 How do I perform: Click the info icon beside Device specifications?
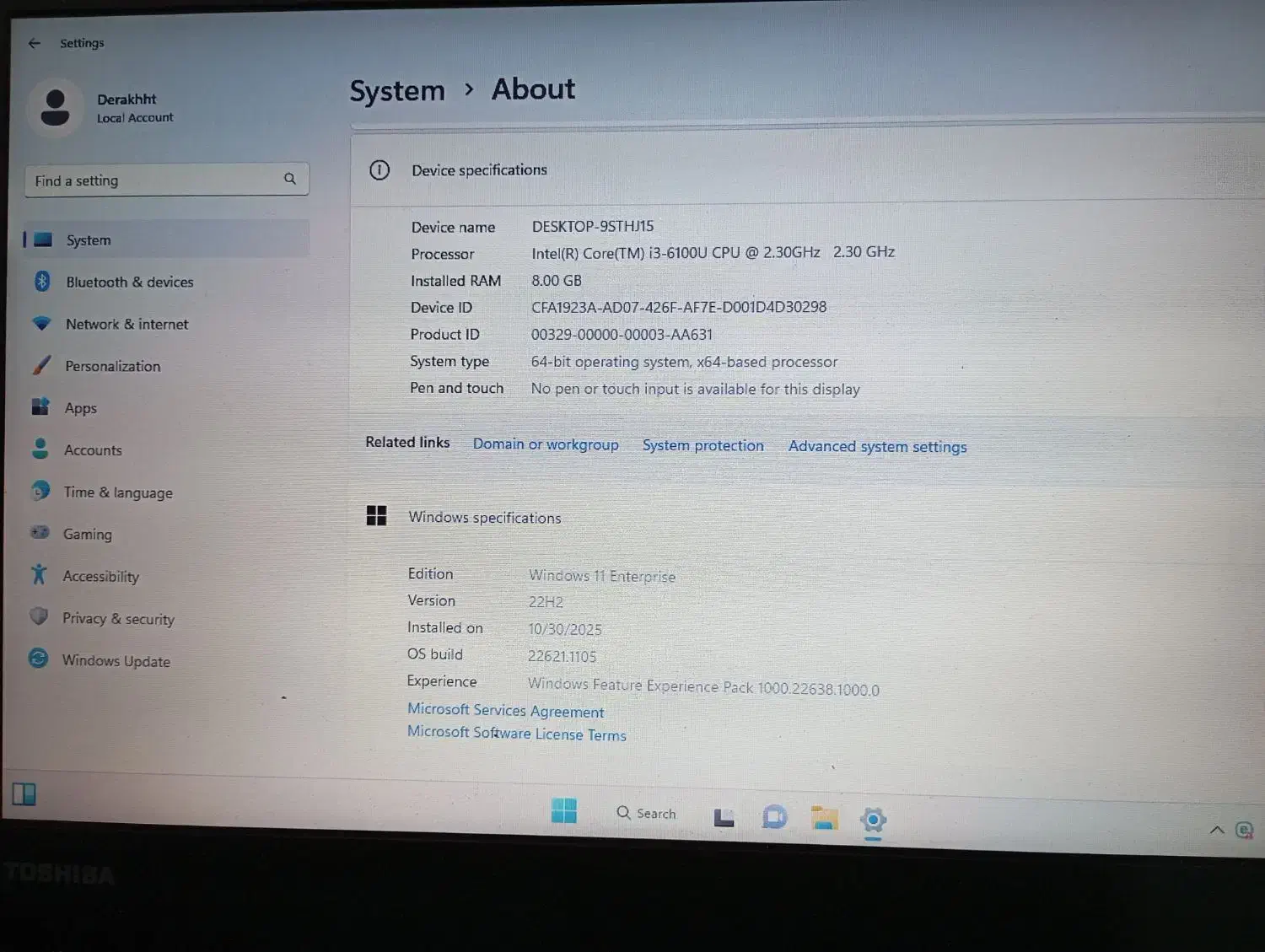[379, 170]
